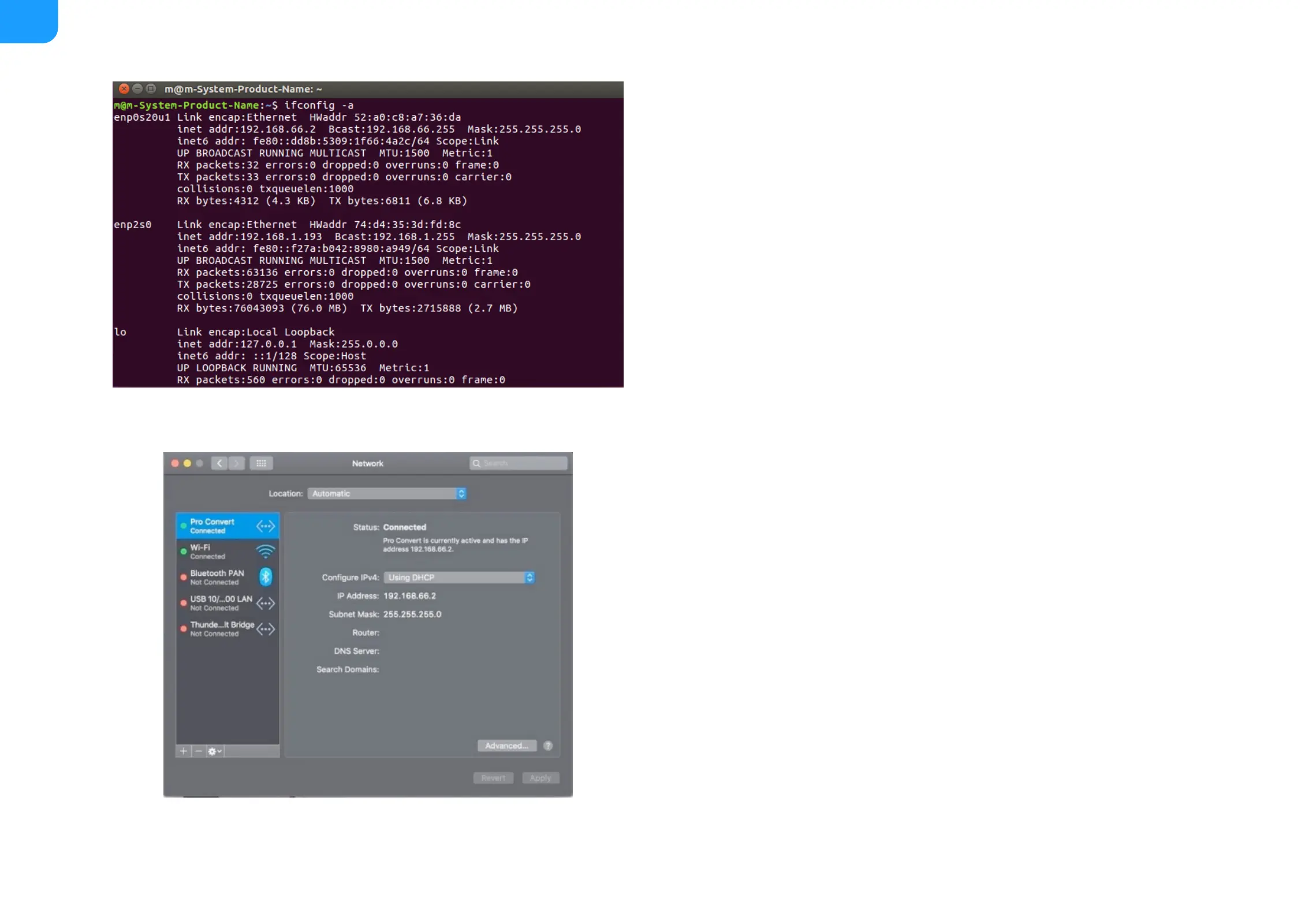
Task: Click the help question mark button
Action: (x=548, y=746)
